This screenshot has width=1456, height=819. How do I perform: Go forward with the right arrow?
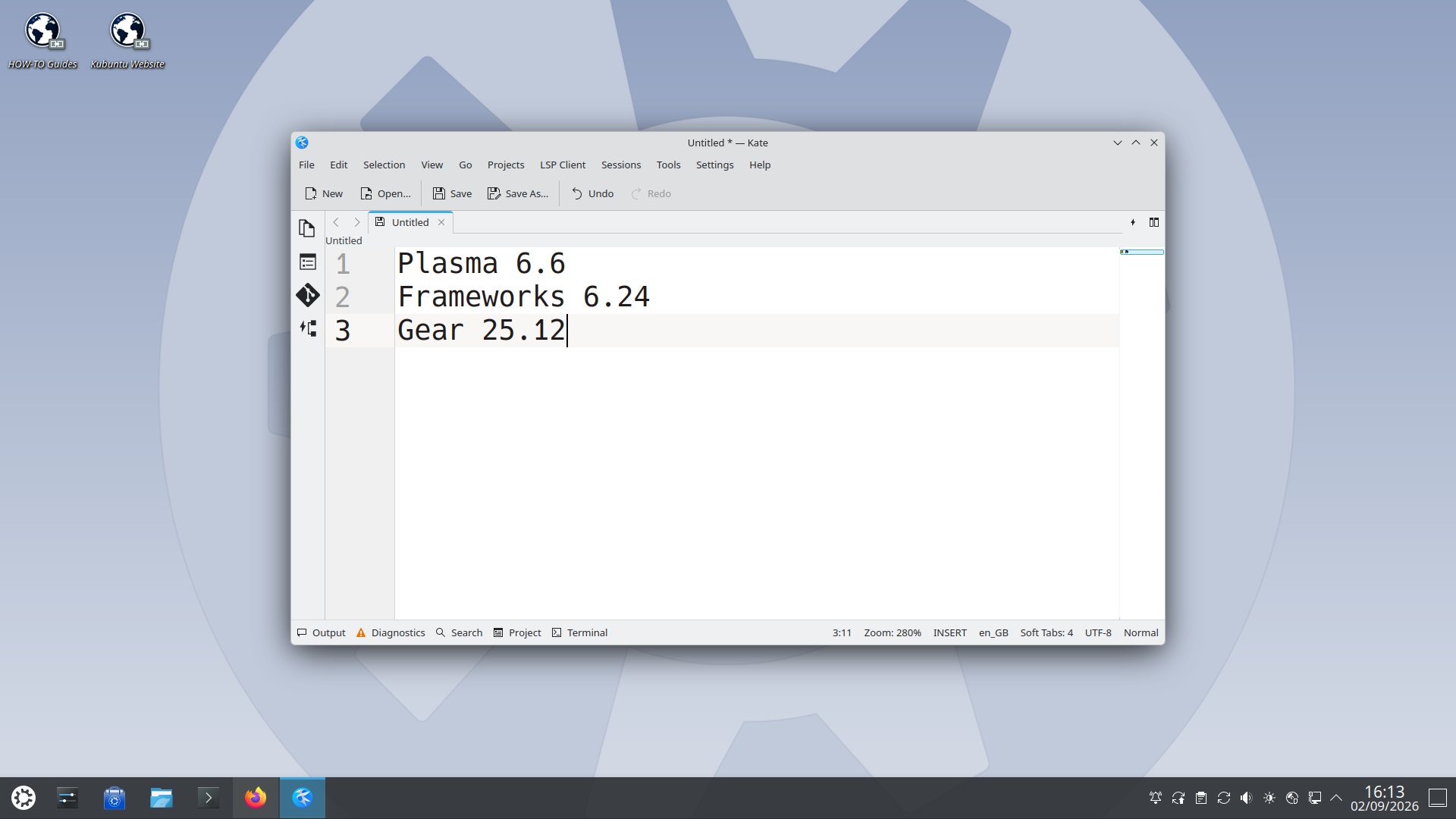pyautogui.click(x=357, y=222)
